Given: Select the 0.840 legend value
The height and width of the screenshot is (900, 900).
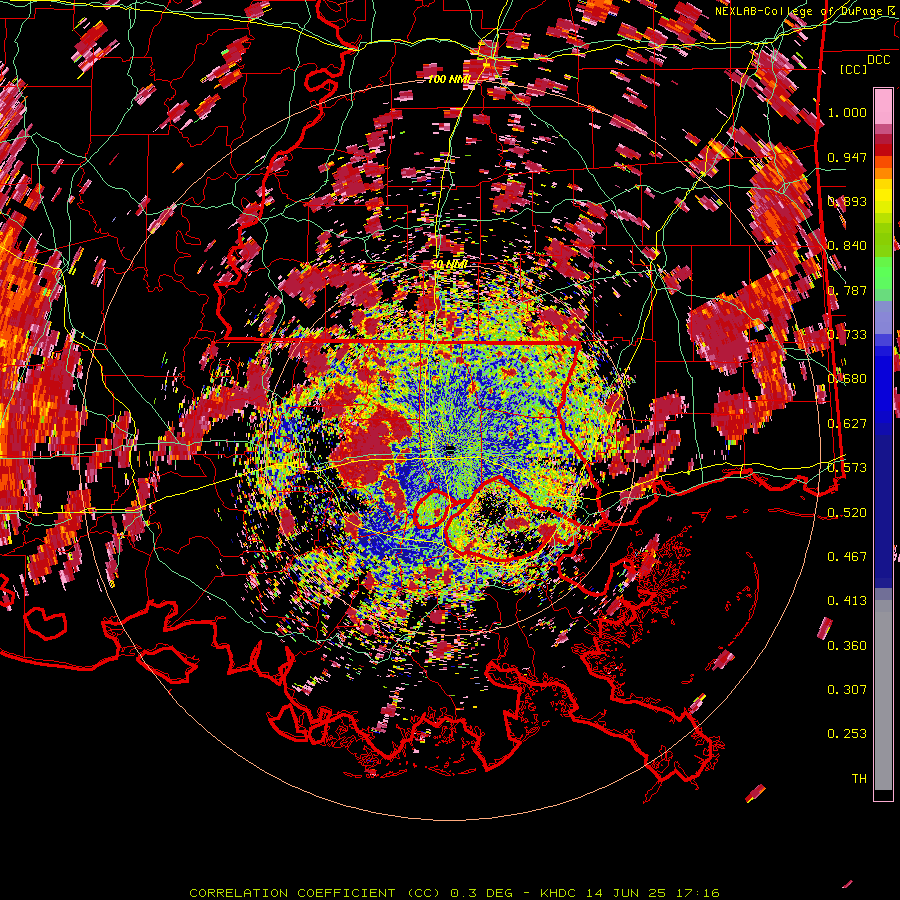Looking at the screenshot, I should pos(847,246).
